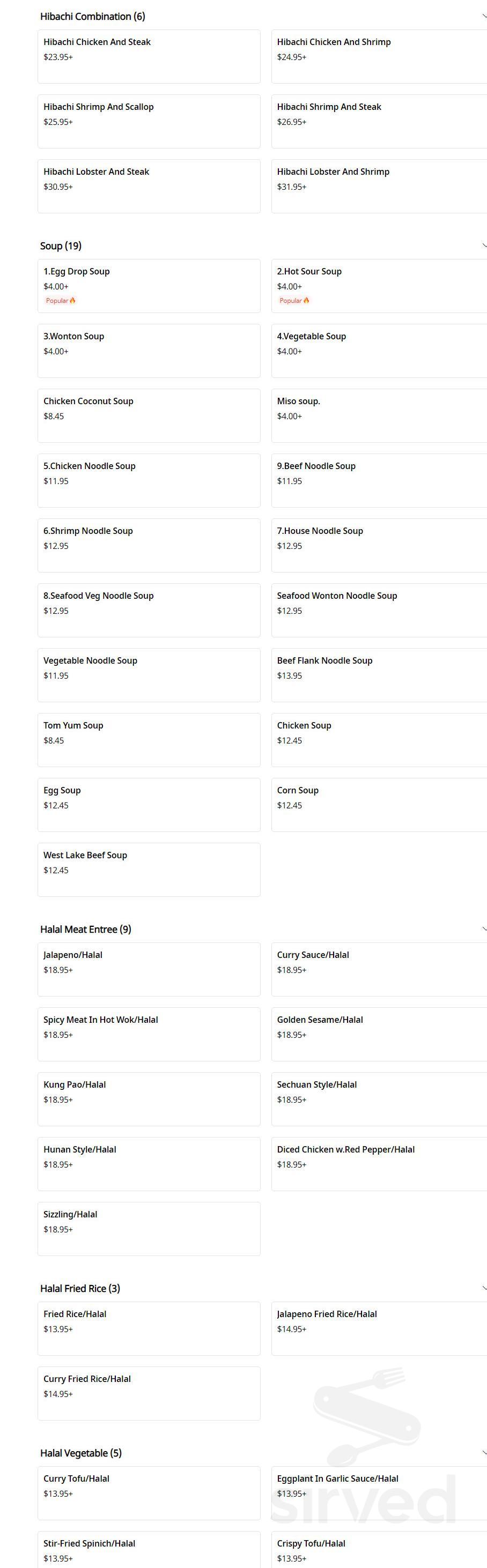Select the Miso soup item

[378, 414]
